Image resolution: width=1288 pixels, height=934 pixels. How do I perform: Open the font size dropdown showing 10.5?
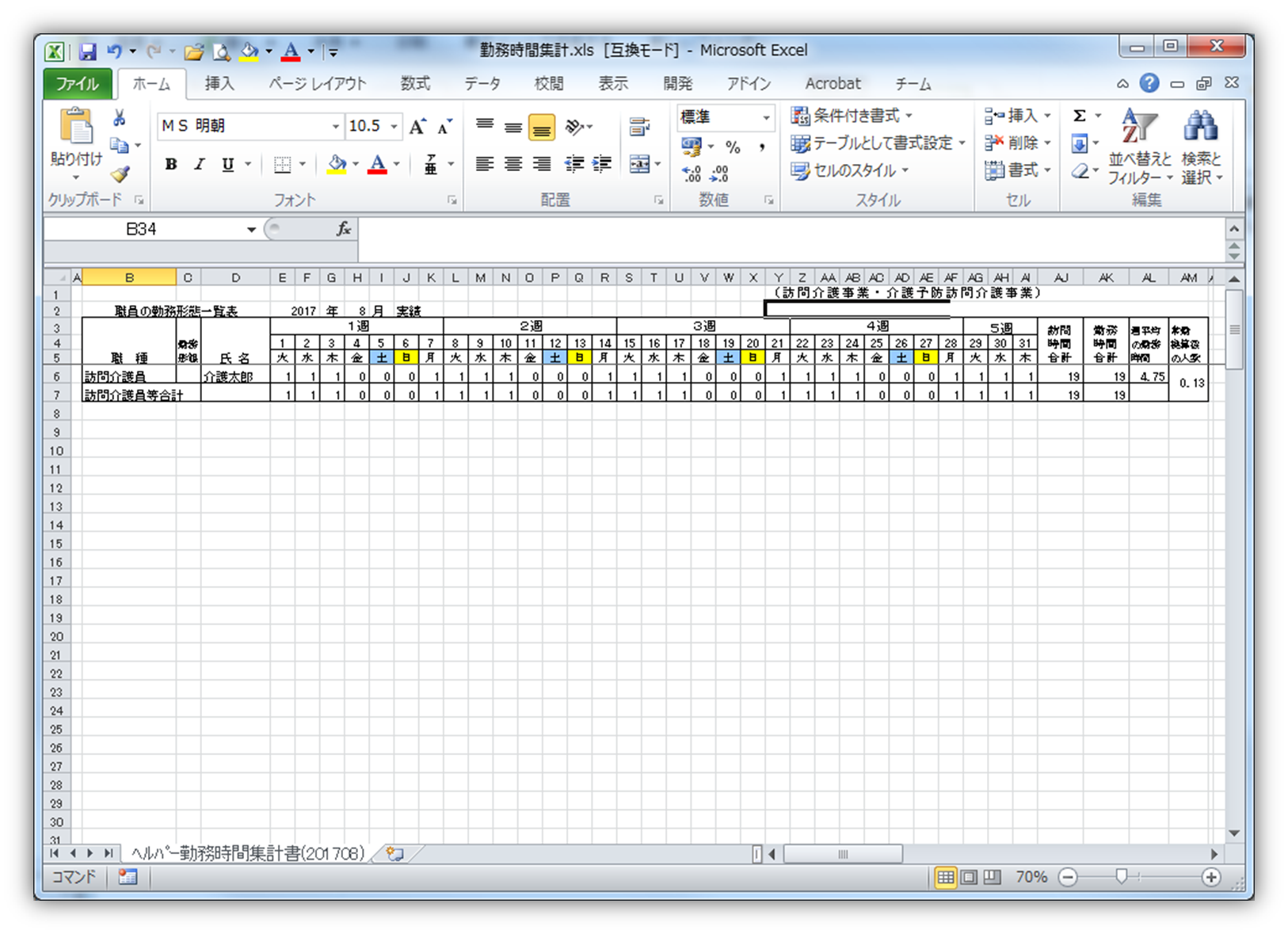point(394,127)
